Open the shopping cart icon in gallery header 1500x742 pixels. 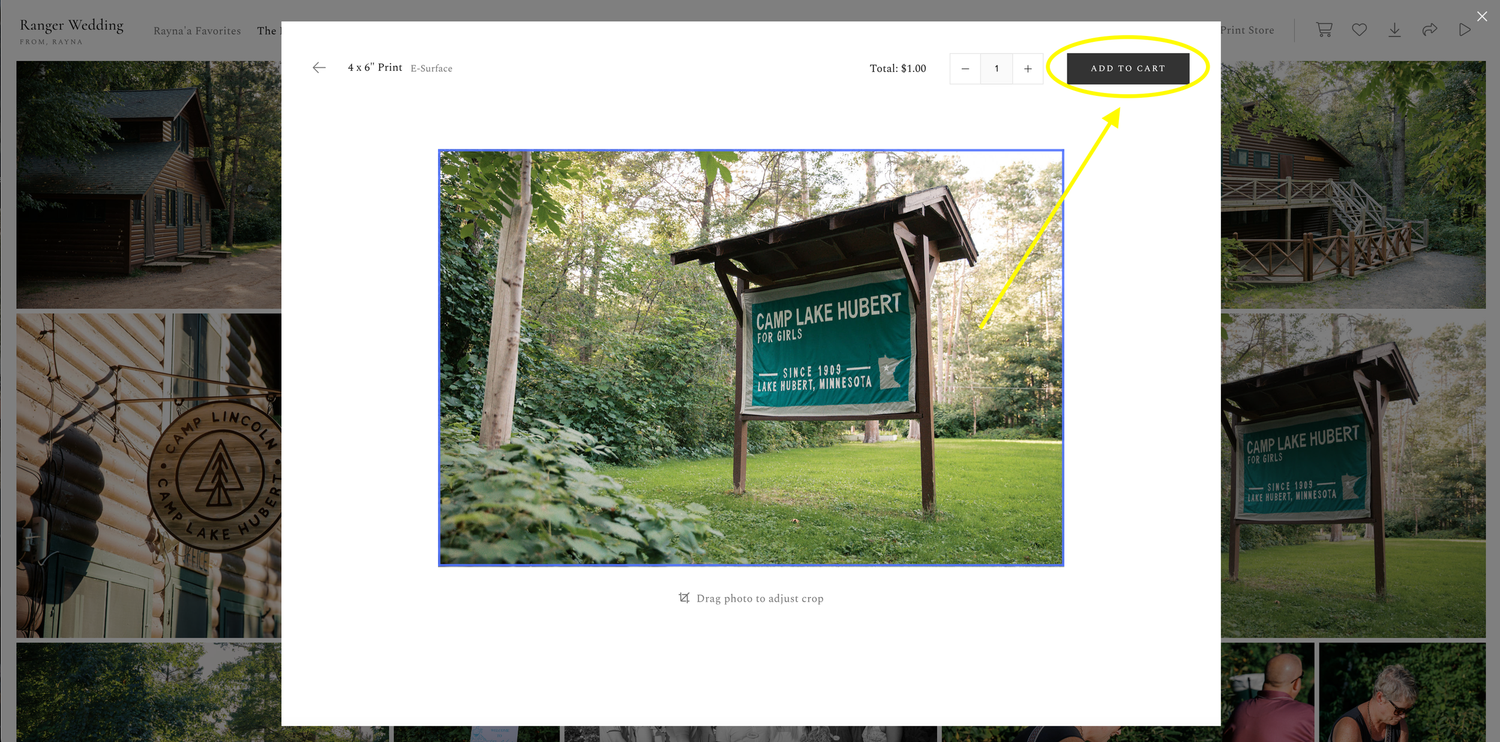1324,30
